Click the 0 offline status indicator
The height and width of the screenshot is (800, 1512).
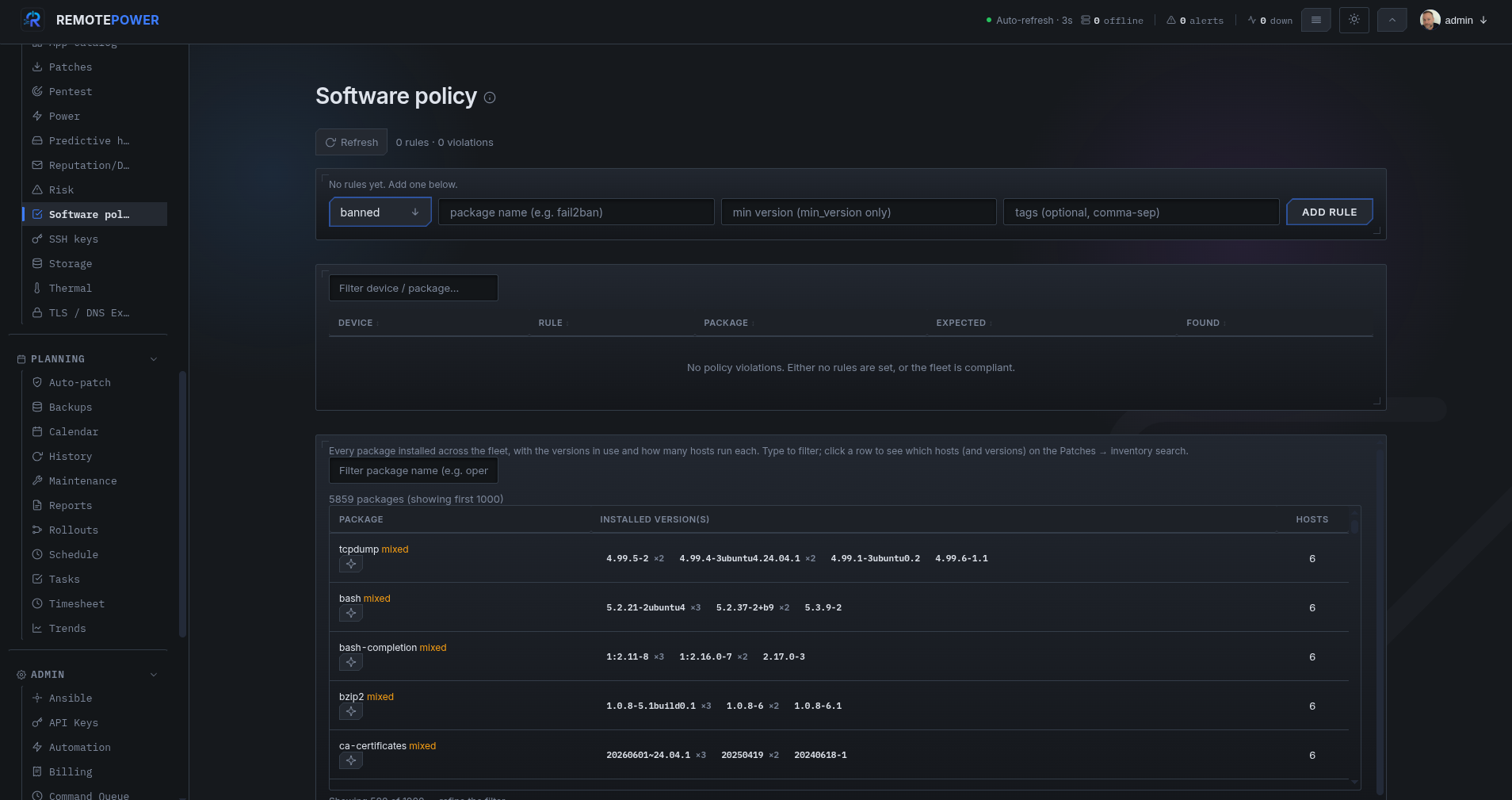1113,21
